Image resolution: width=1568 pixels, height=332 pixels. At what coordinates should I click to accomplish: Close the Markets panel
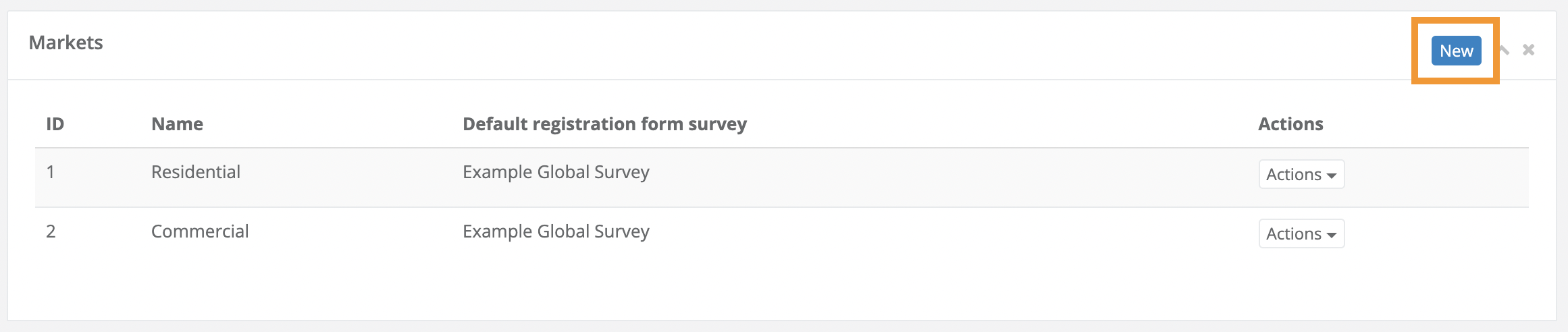1529,50
